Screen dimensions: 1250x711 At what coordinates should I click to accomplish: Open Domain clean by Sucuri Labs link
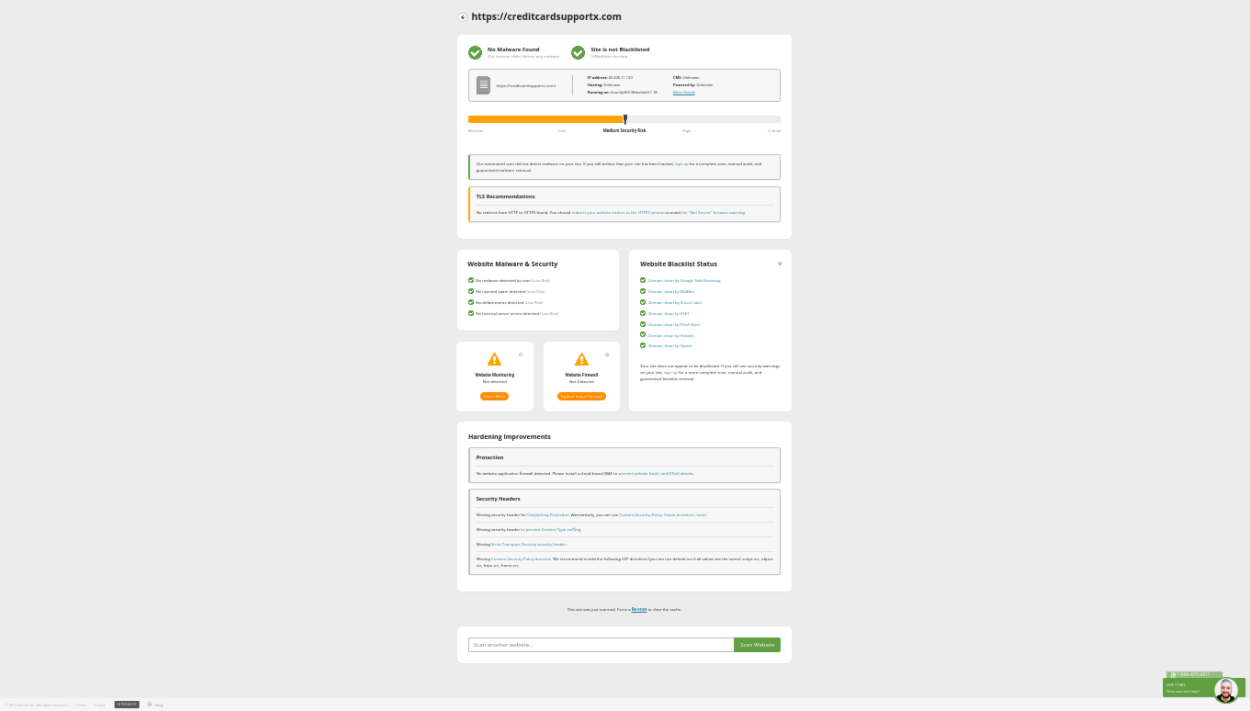pos(675,303)
